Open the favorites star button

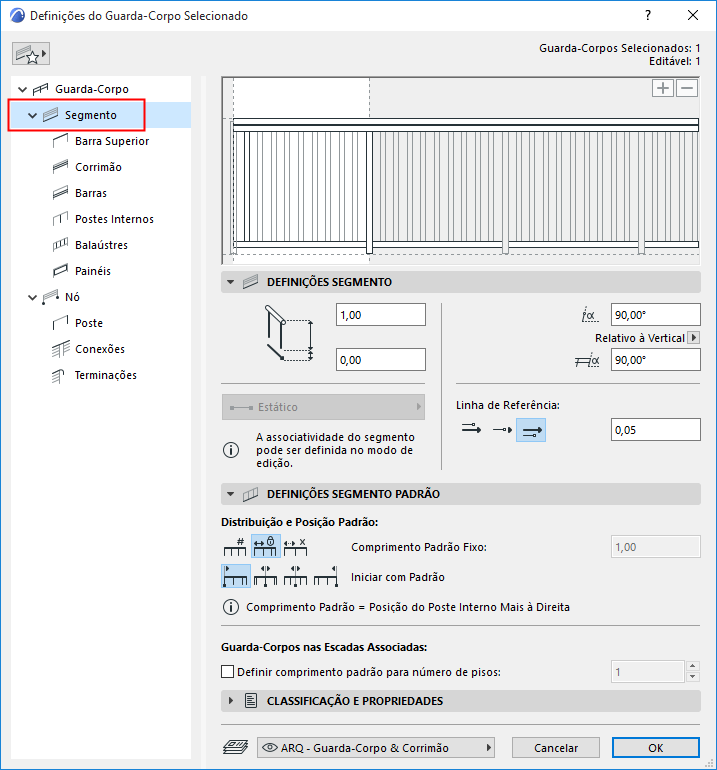point(30,54)
